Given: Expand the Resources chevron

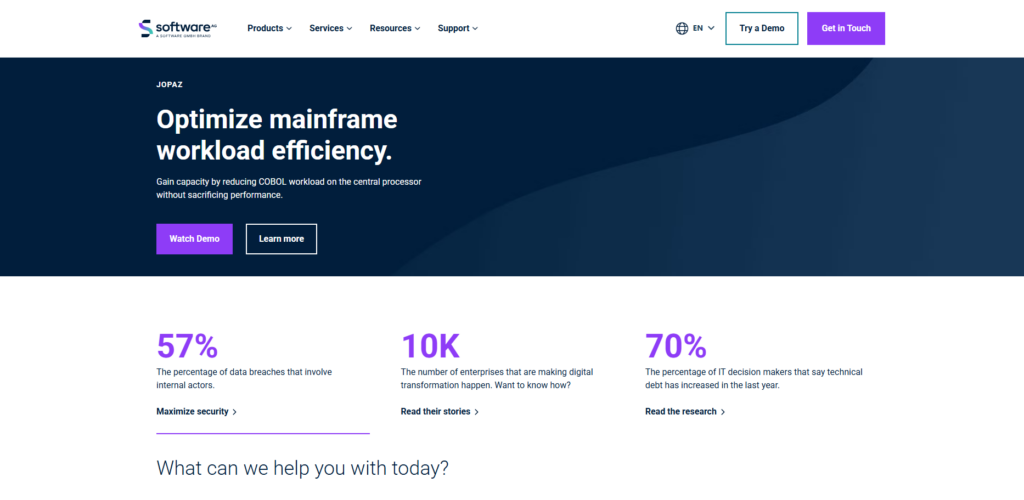Looking at the screenshot, I should coord(417,29).
